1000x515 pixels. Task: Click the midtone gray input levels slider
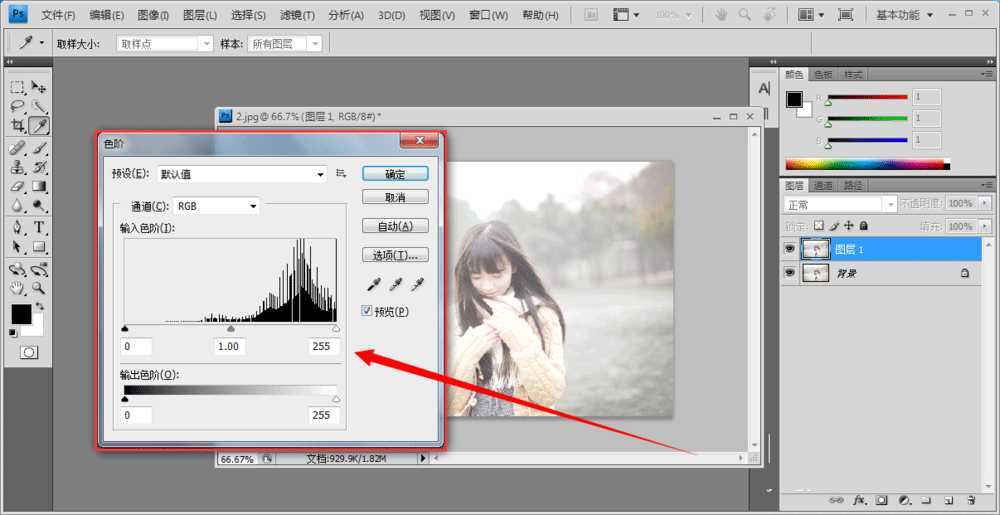tap(231, 328)
